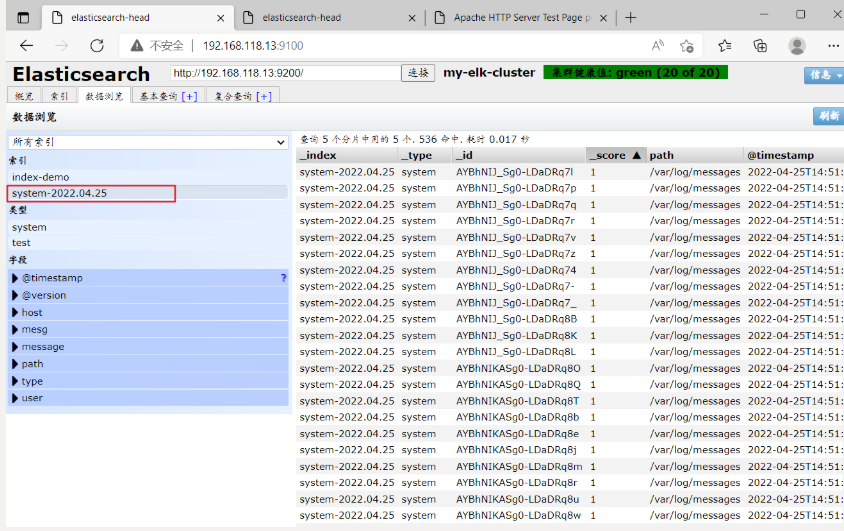
Task: Close the first elasticsearch-head tab
Action: click(x=221, y=18)
